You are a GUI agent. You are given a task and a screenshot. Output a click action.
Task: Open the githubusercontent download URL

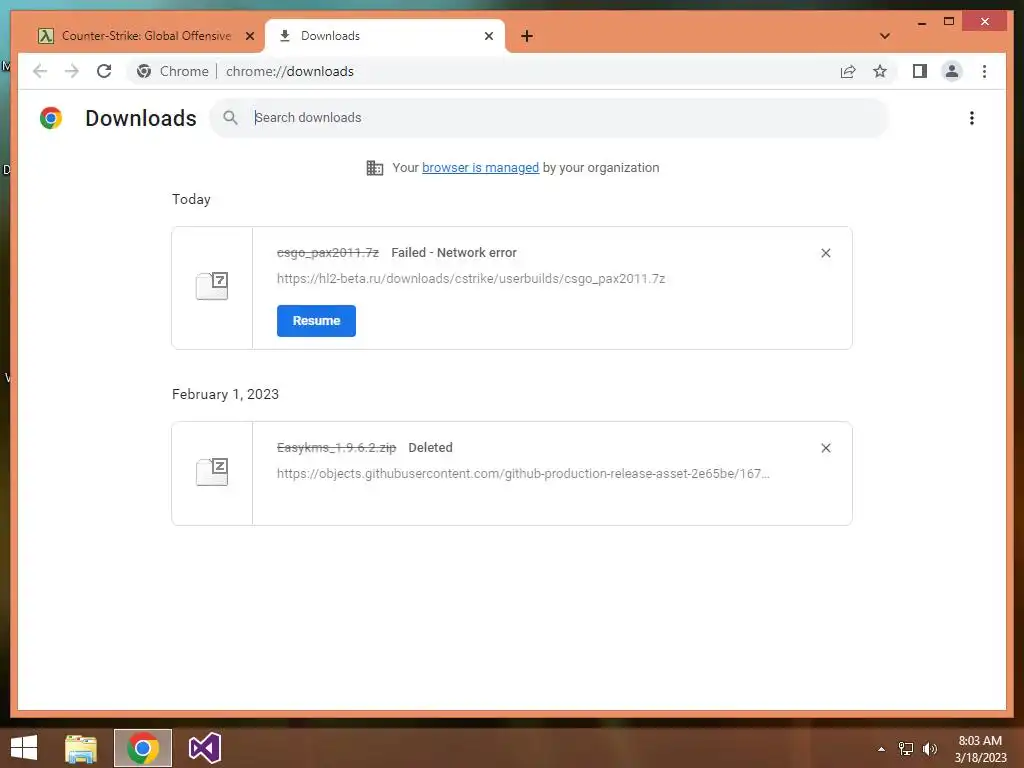[x=523, y=473]
